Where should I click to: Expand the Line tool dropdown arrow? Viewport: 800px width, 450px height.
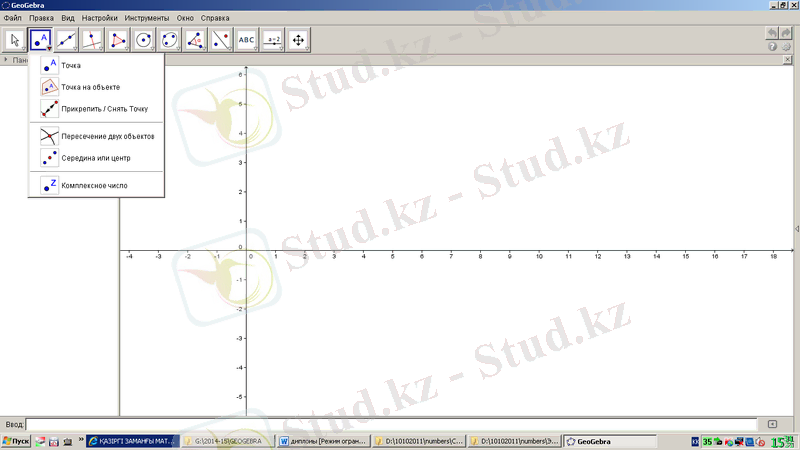point(75,49)
